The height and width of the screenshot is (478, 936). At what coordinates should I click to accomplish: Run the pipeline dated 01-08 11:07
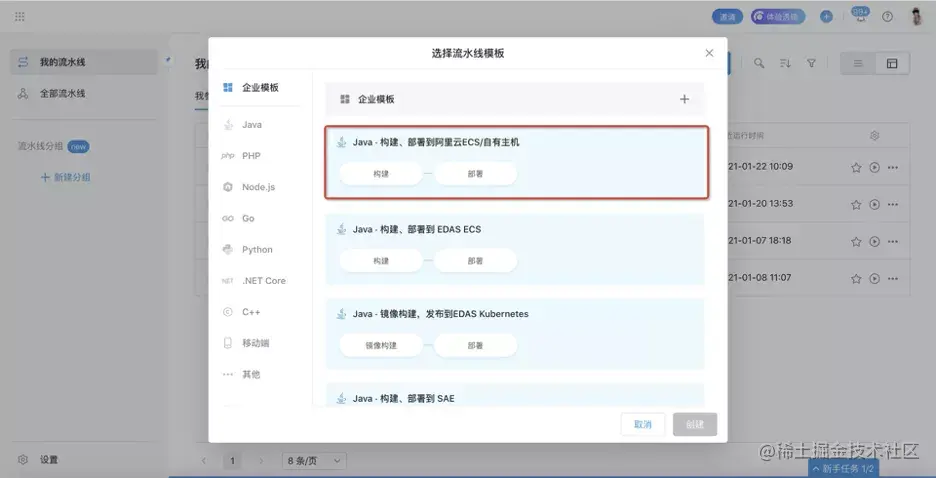(875, 279)
